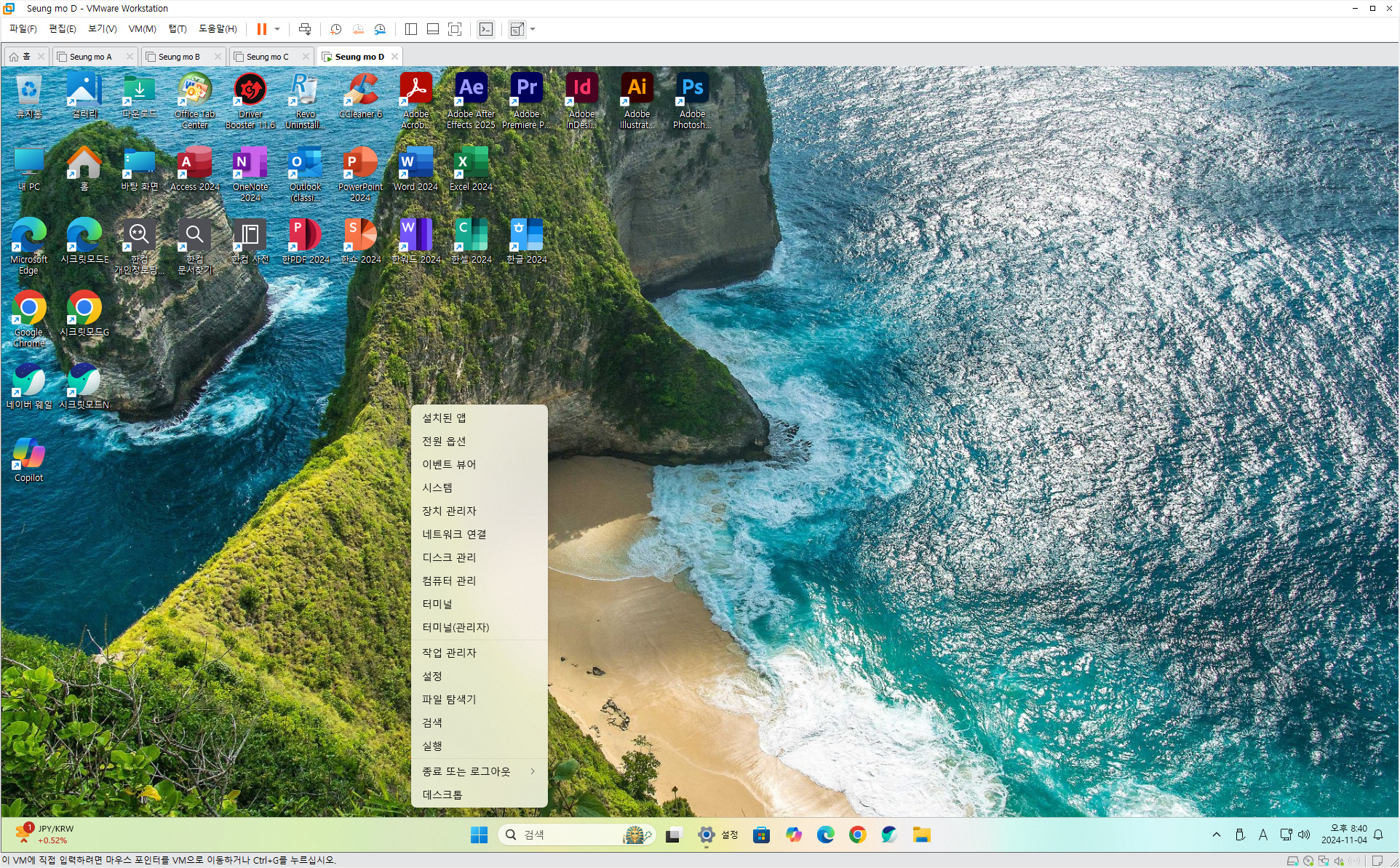Select 장치 관리자 in context menu

(x=449, y=511)
